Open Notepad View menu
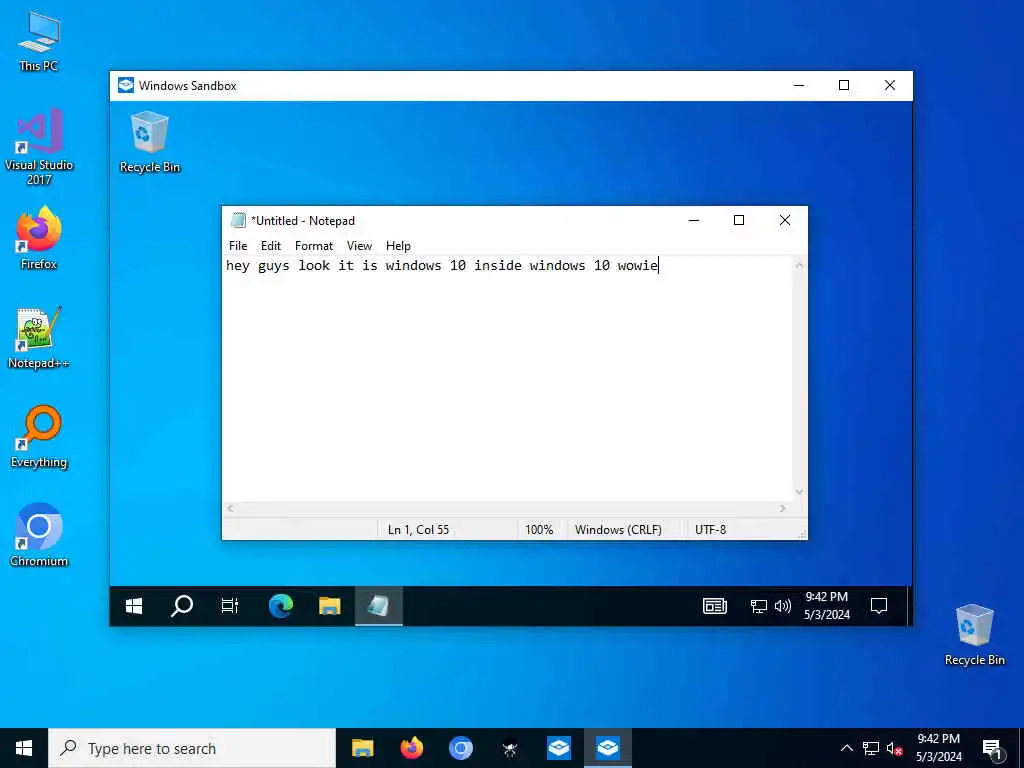Viewport: 1024px width, 768px height. (x=359, y=246)
